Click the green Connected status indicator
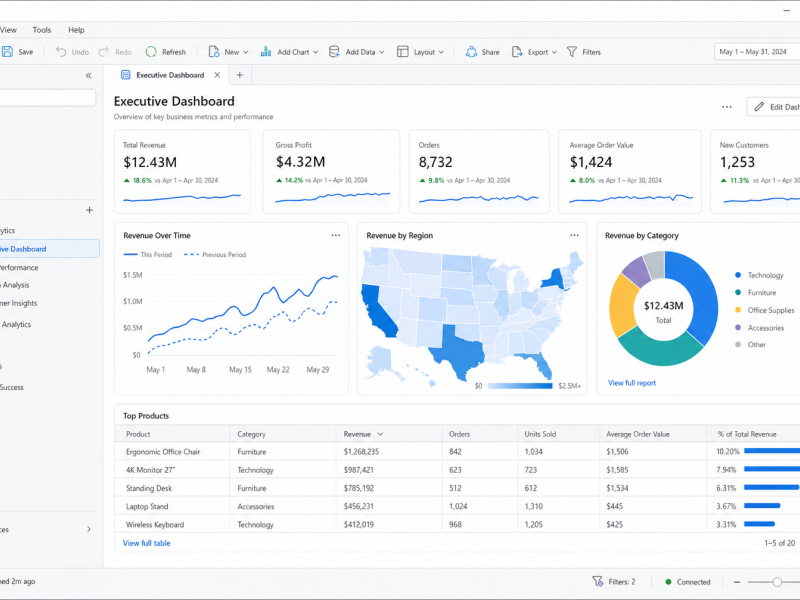800x600 pixels. point(668,582)
